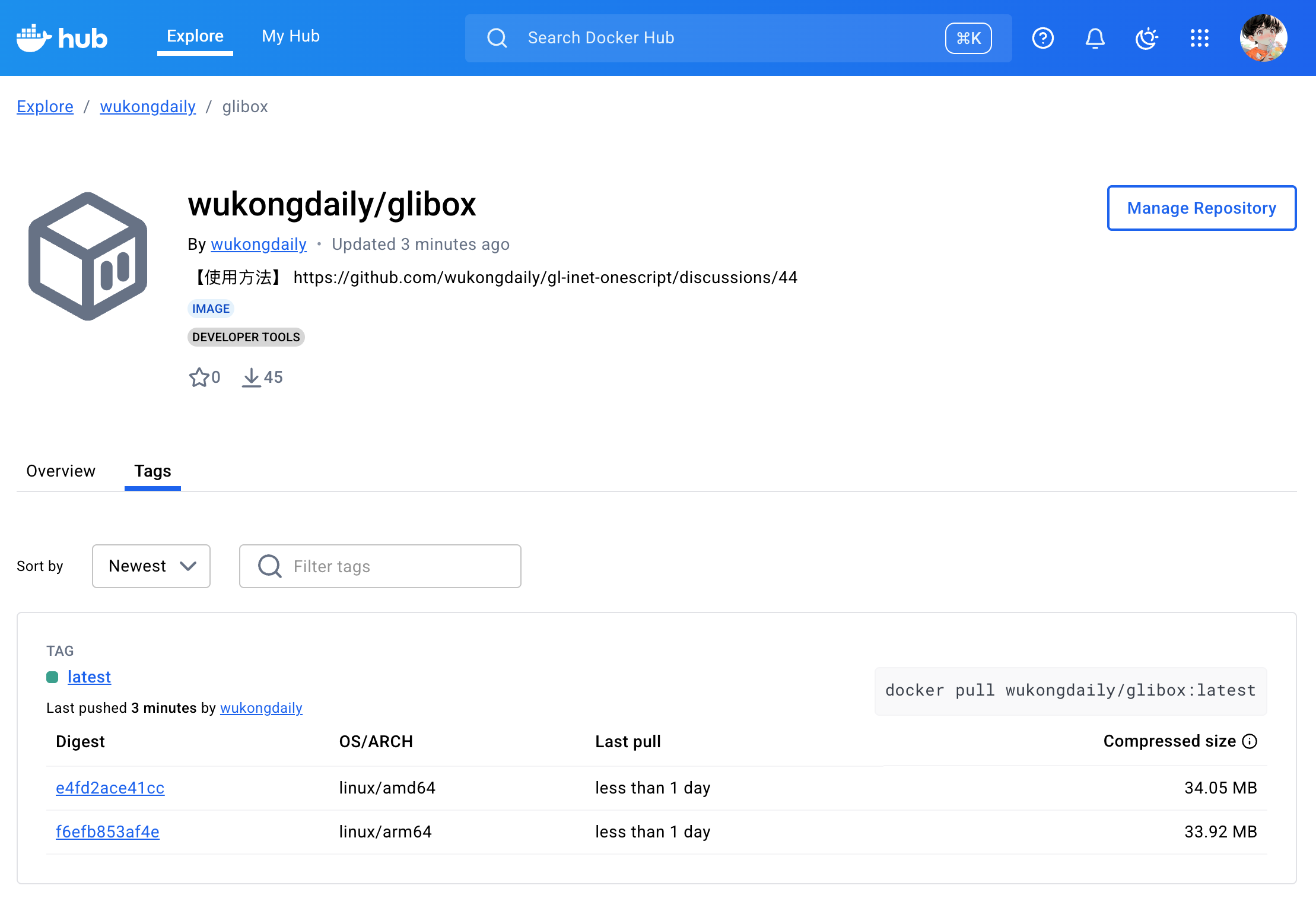Image resolution: width=1316 pixels, height=914 pixels.
Task: Open the latest tag link
Action: point(89,677)
